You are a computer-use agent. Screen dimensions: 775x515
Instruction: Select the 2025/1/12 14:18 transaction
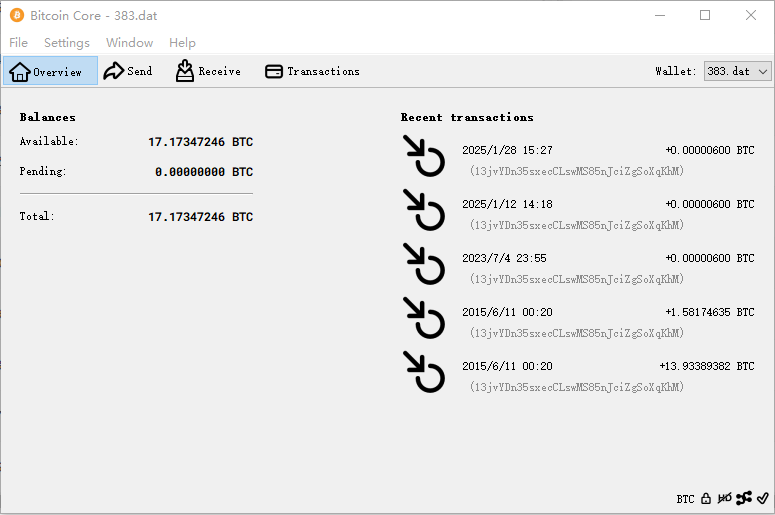pos(578,214)
